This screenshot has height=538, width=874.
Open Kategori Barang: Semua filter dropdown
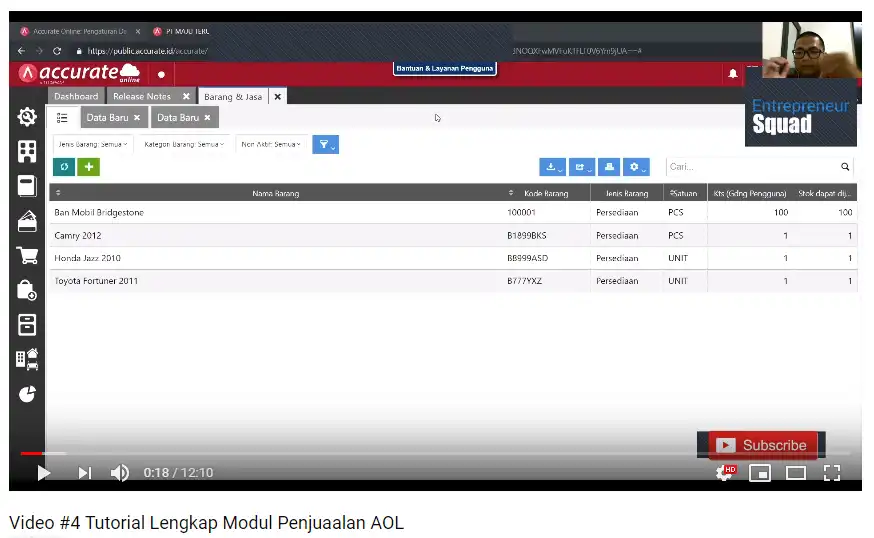pos(184,144)
